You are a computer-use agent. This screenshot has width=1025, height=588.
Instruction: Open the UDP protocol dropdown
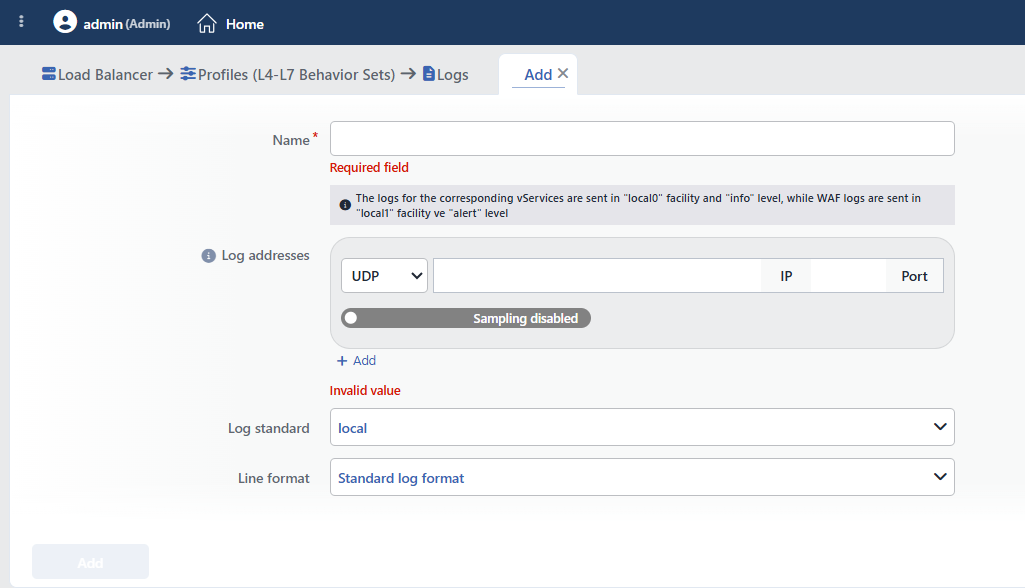pyautogui.click(x=384, y=275)
